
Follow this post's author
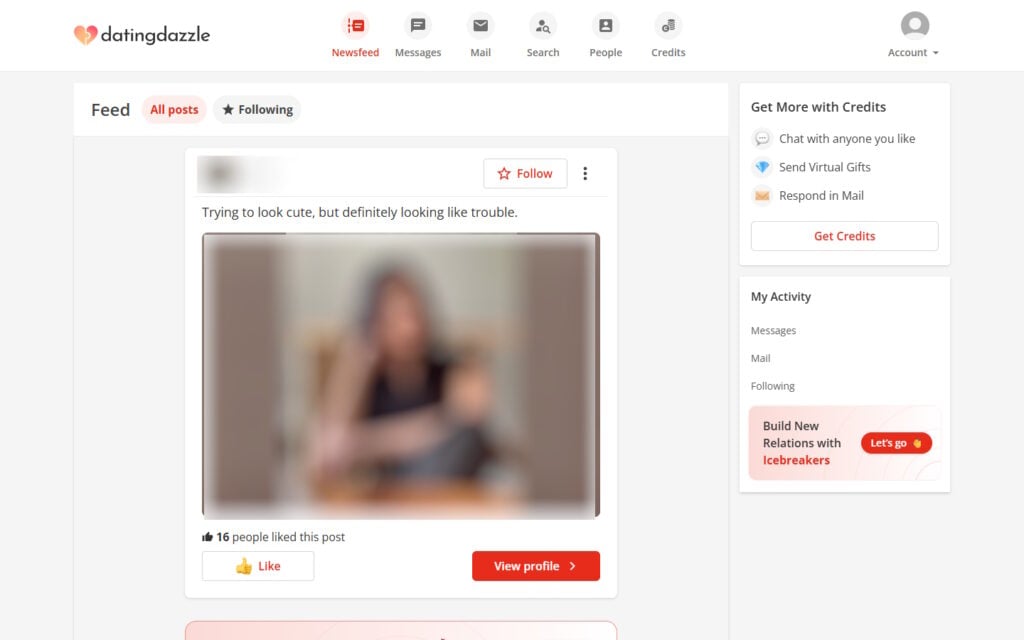click(x=525, y=174)
